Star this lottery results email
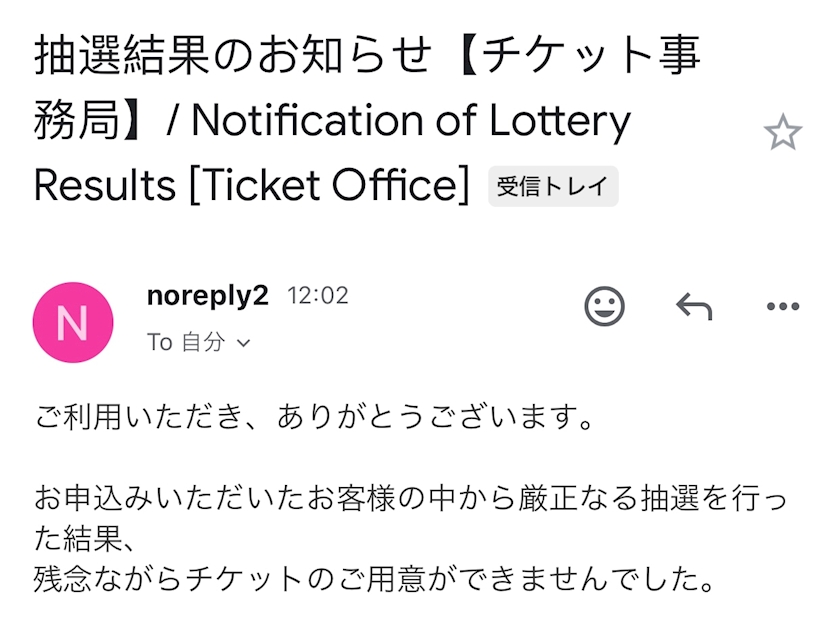This screenshot has height=639, width=840. point(782,133)
